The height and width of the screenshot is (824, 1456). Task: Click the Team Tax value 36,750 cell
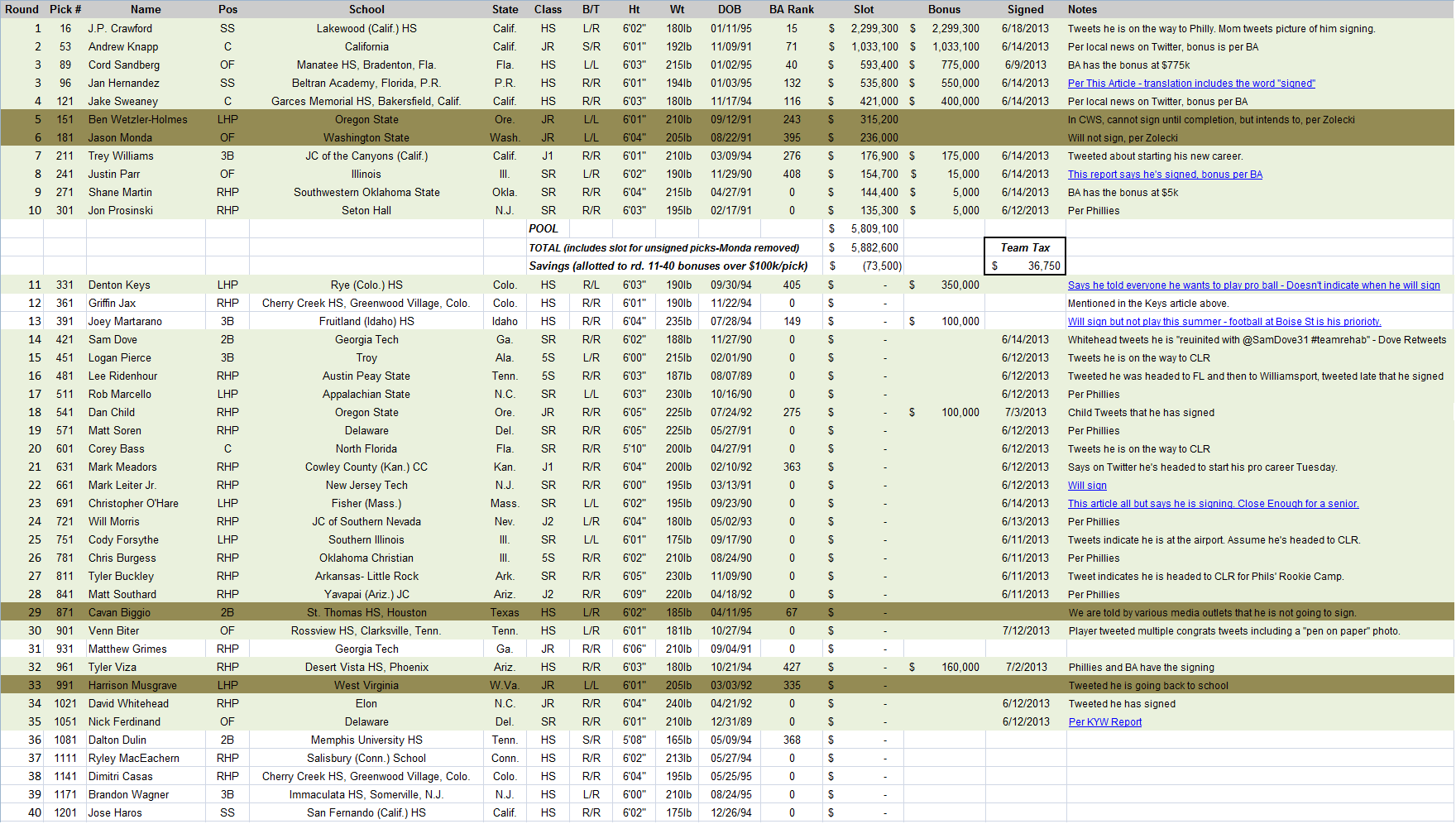(x=1024, y=266)
